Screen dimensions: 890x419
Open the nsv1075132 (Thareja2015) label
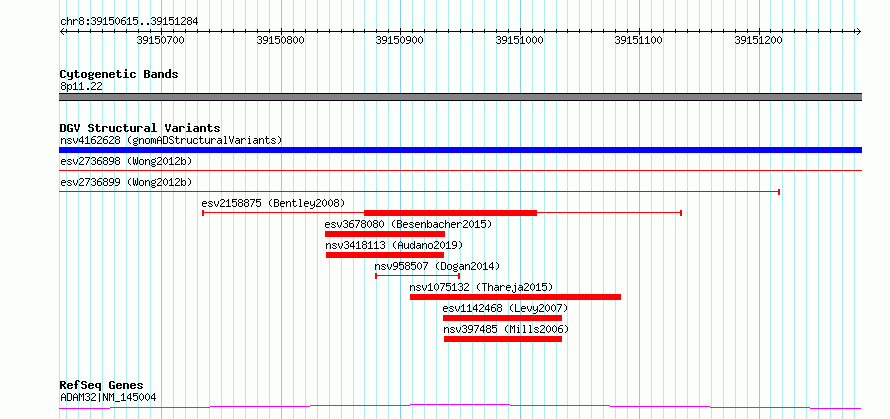coord(481,287)
